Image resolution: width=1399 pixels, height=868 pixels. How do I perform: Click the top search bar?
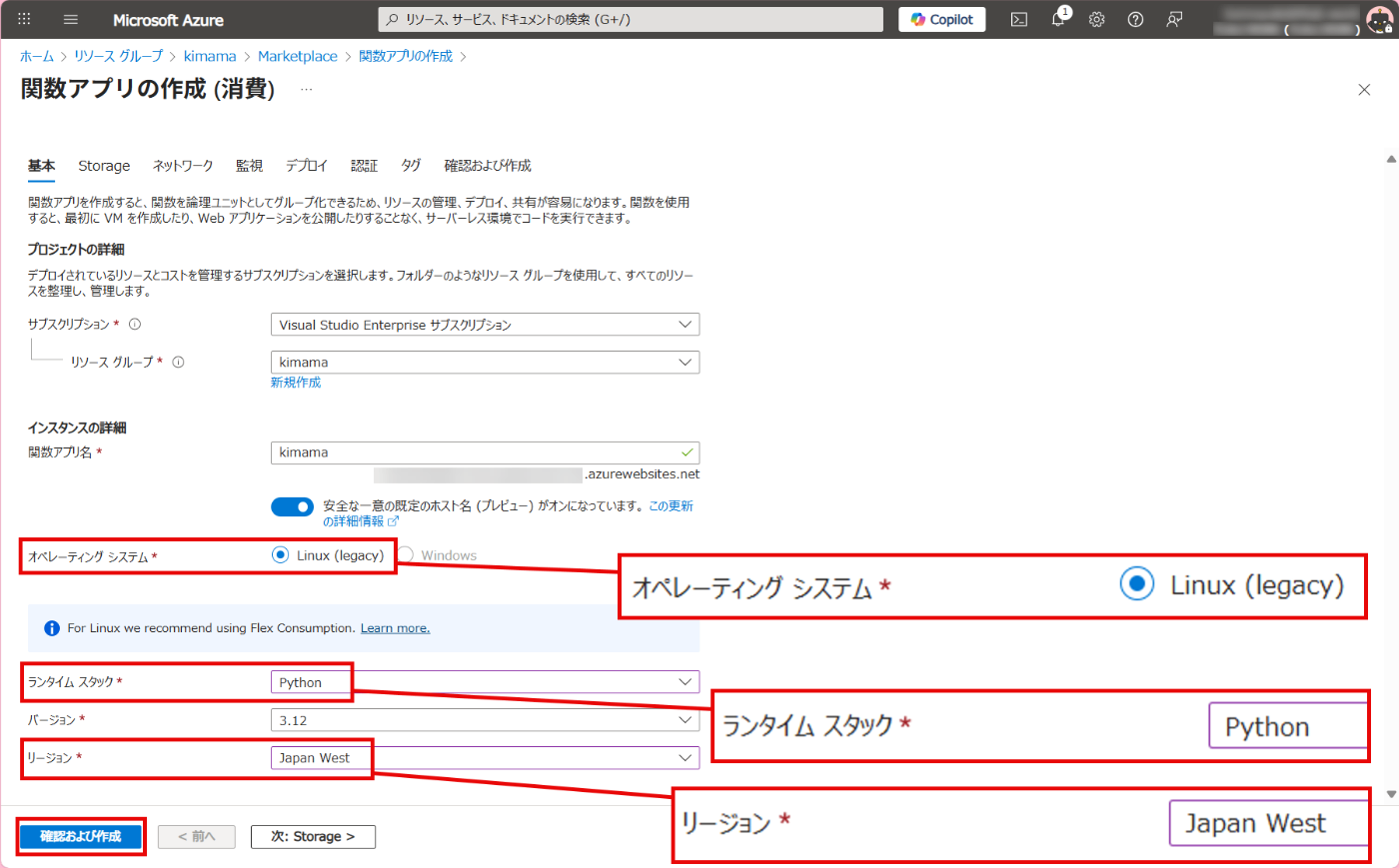631,19
